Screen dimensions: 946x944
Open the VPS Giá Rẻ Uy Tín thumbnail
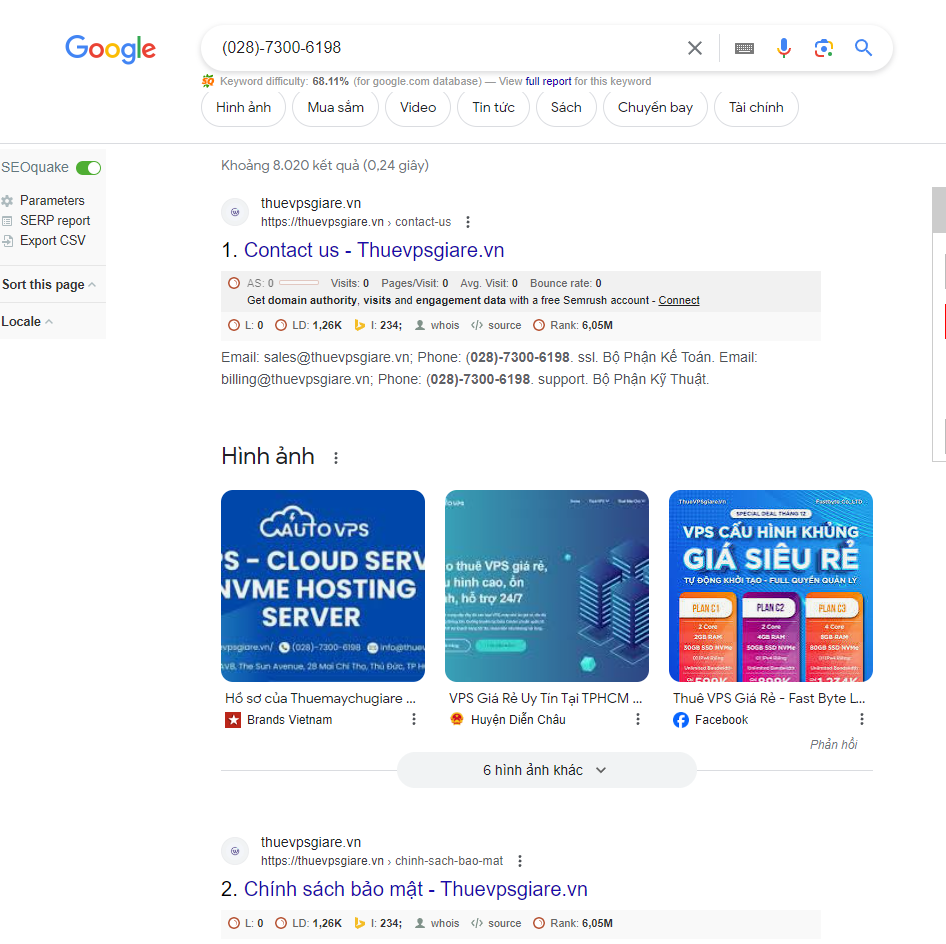547,586
